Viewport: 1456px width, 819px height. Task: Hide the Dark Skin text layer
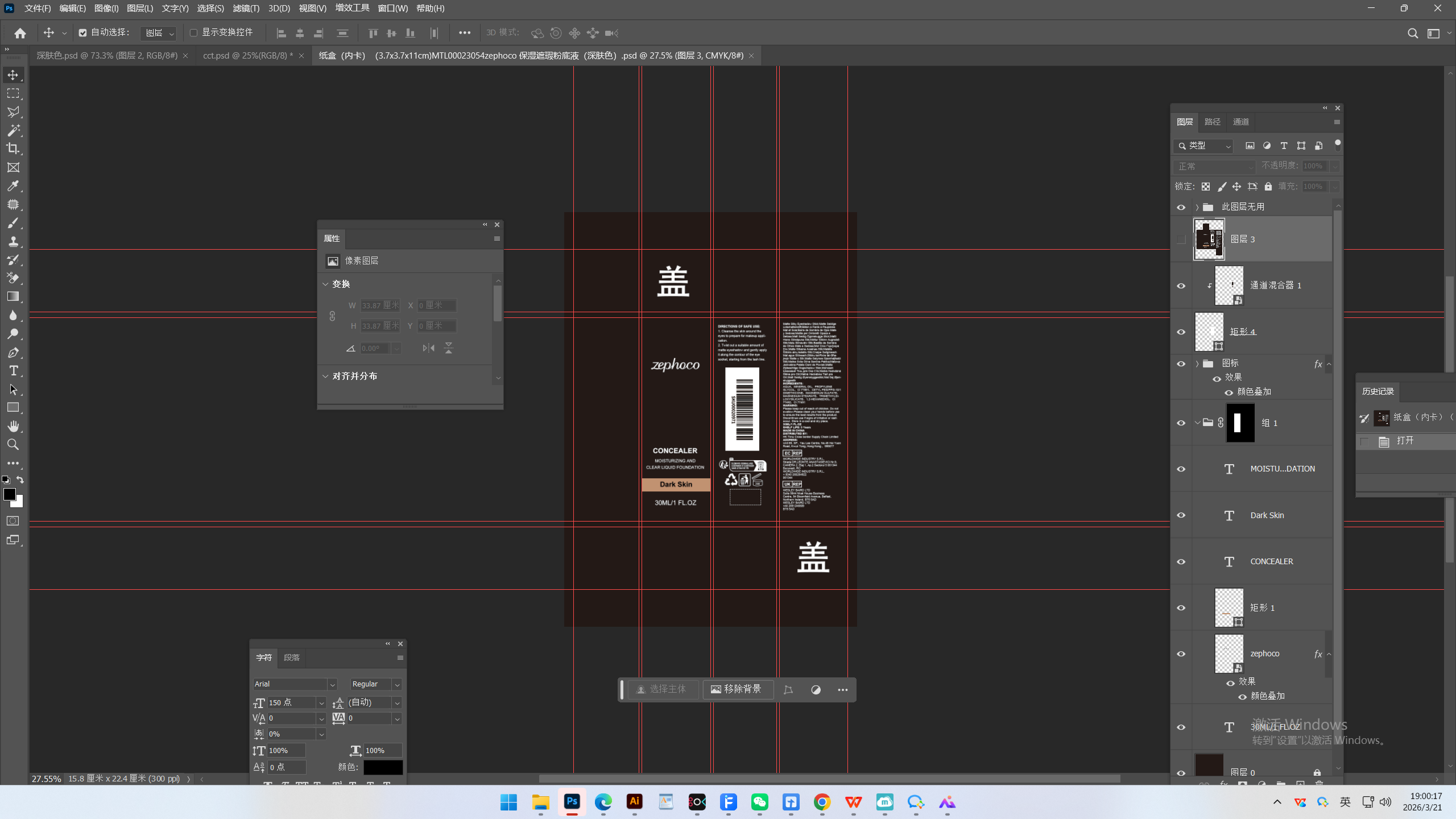pyautogui.click(x=1181, y=515)
